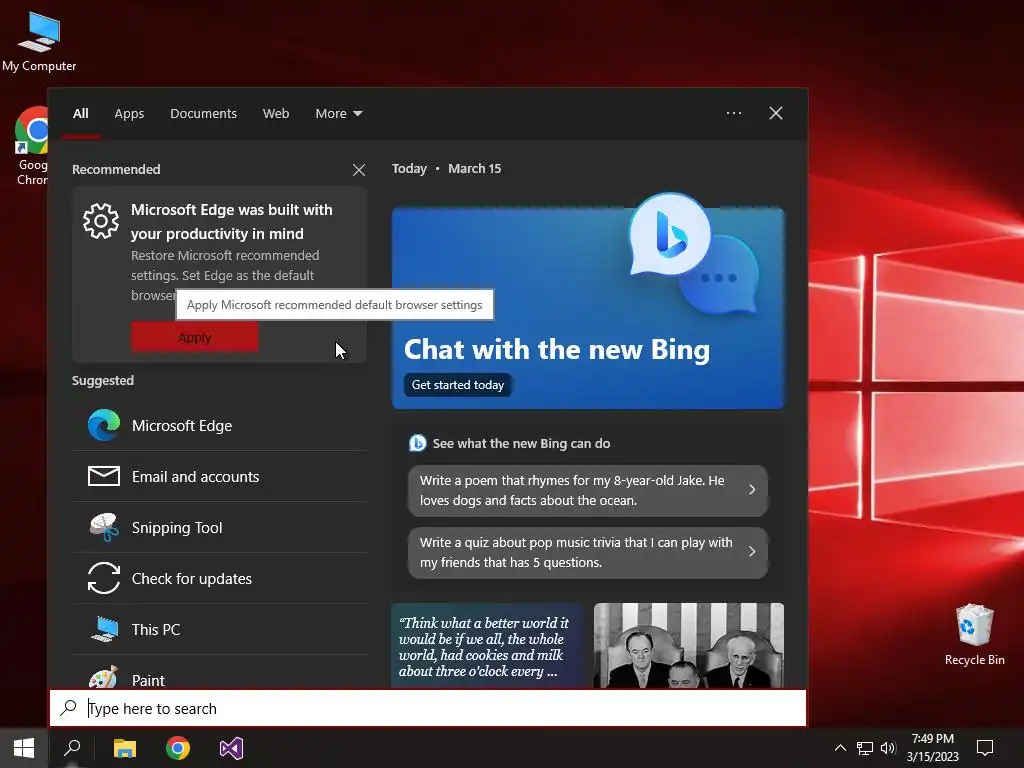Switch to the Documents tab
Image resolution: width=1024 pixels, height=768 pixels.
coord(203,114)
